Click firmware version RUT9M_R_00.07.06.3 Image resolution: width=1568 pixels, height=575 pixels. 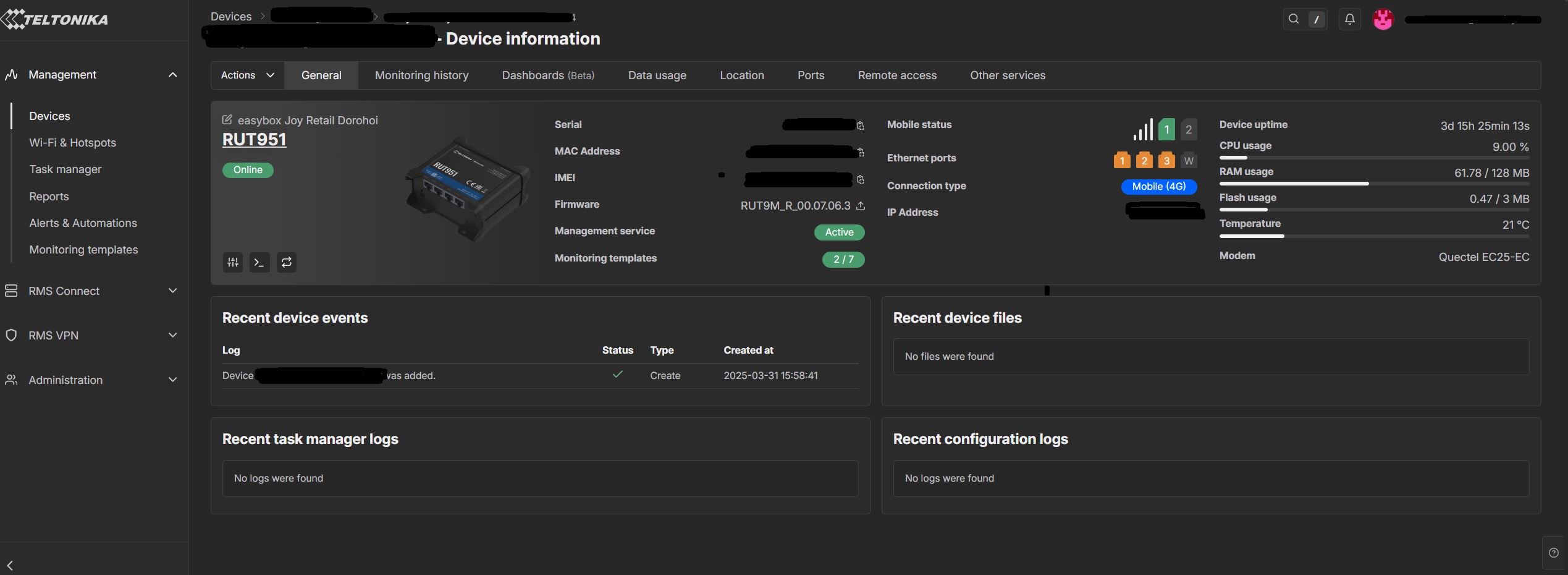(795, 206)
